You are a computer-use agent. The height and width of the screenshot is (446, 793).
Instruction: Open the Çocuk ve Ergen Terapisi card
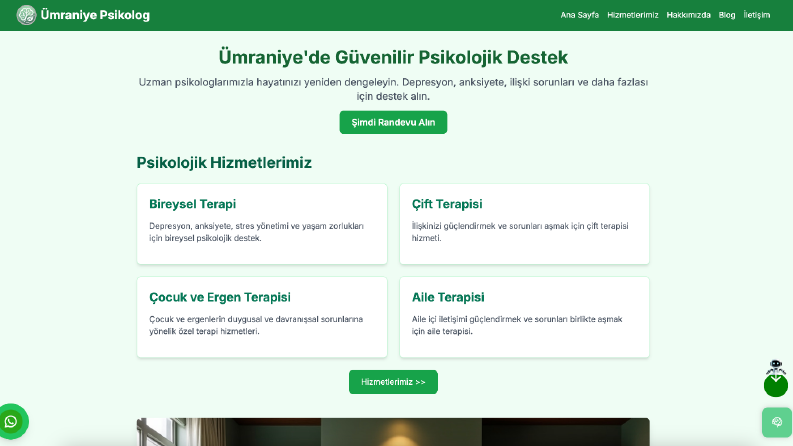tap(262, 317)
